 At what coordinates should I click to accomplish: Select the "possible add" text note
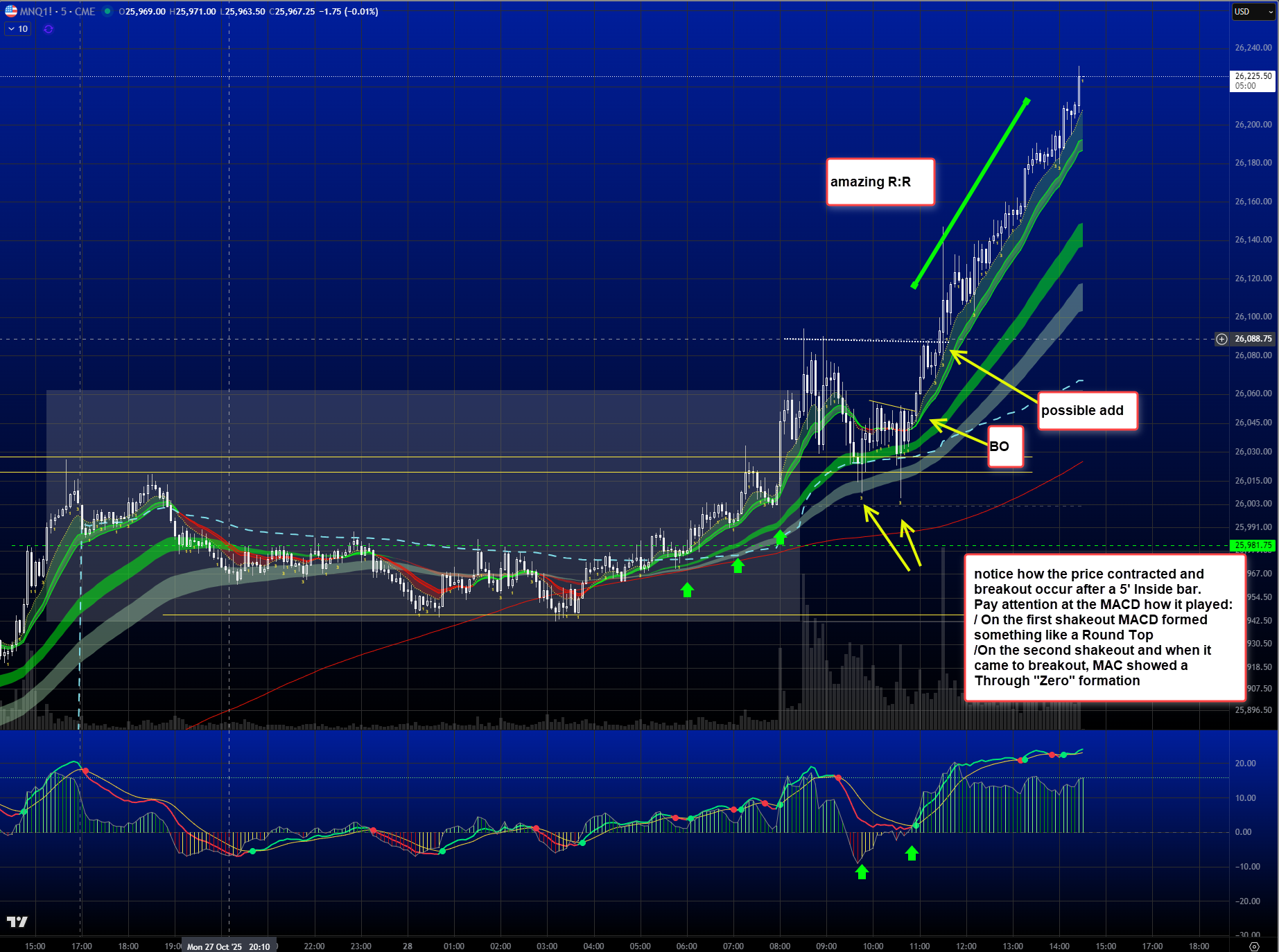coord(1088,411)
